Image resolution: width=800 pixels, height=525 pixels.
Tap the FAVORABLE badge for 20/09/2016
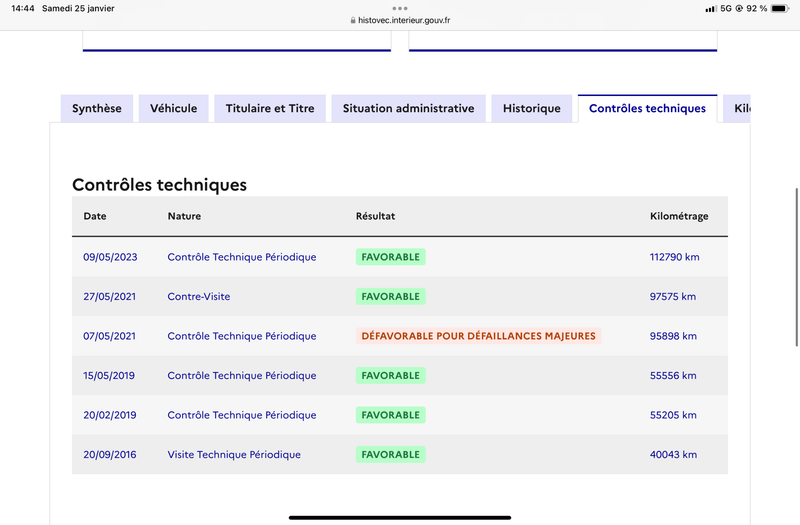pos(391,455)
